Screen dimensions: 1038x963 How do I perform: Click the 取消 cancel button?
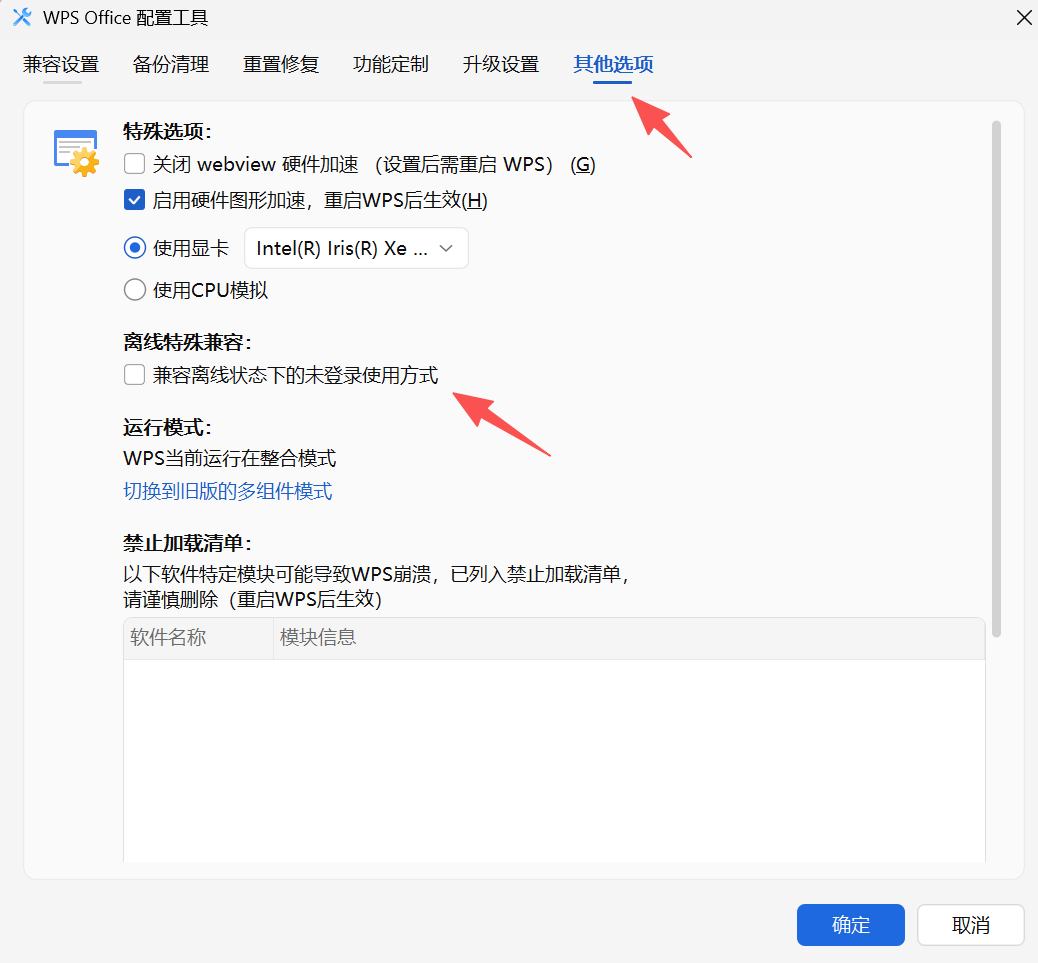(x=970, y=925)
